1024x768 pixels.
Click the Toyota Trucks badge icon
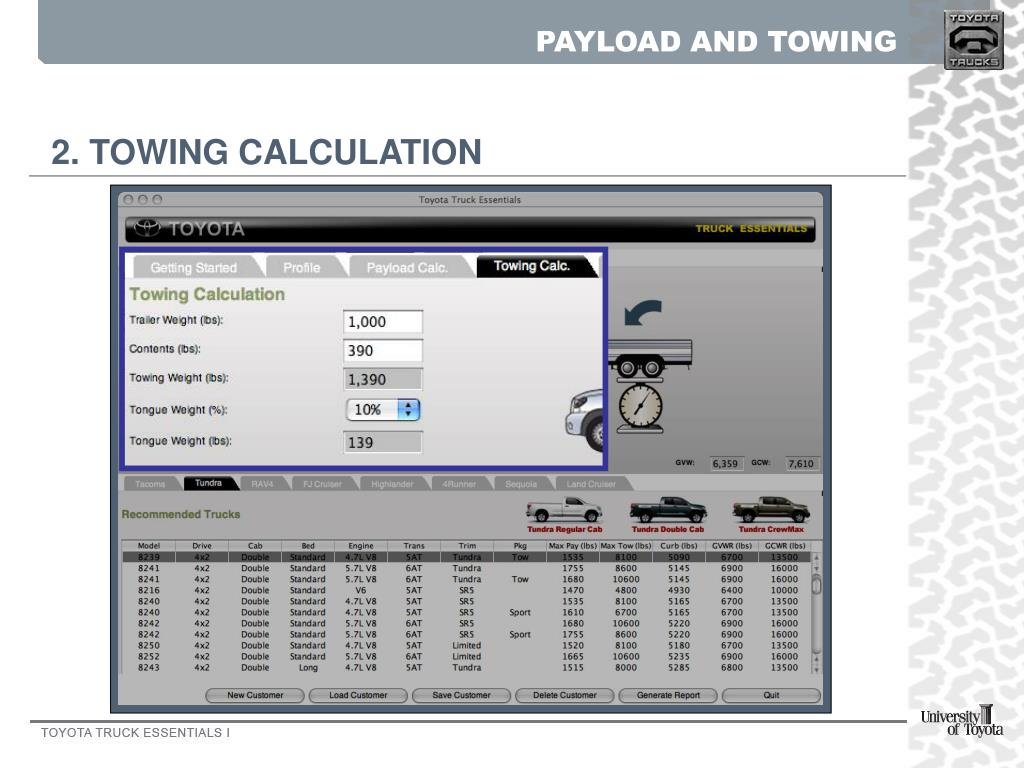point(973,40)
